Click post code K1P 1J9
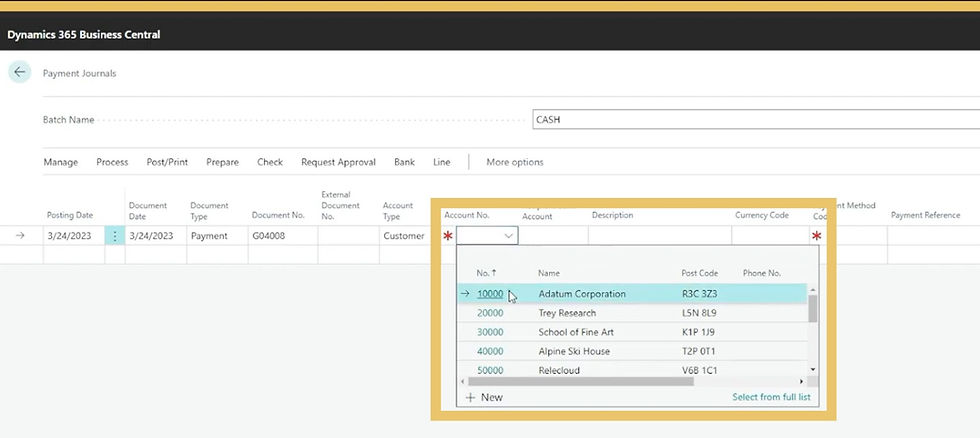The image size is (980, 438). 698,332
